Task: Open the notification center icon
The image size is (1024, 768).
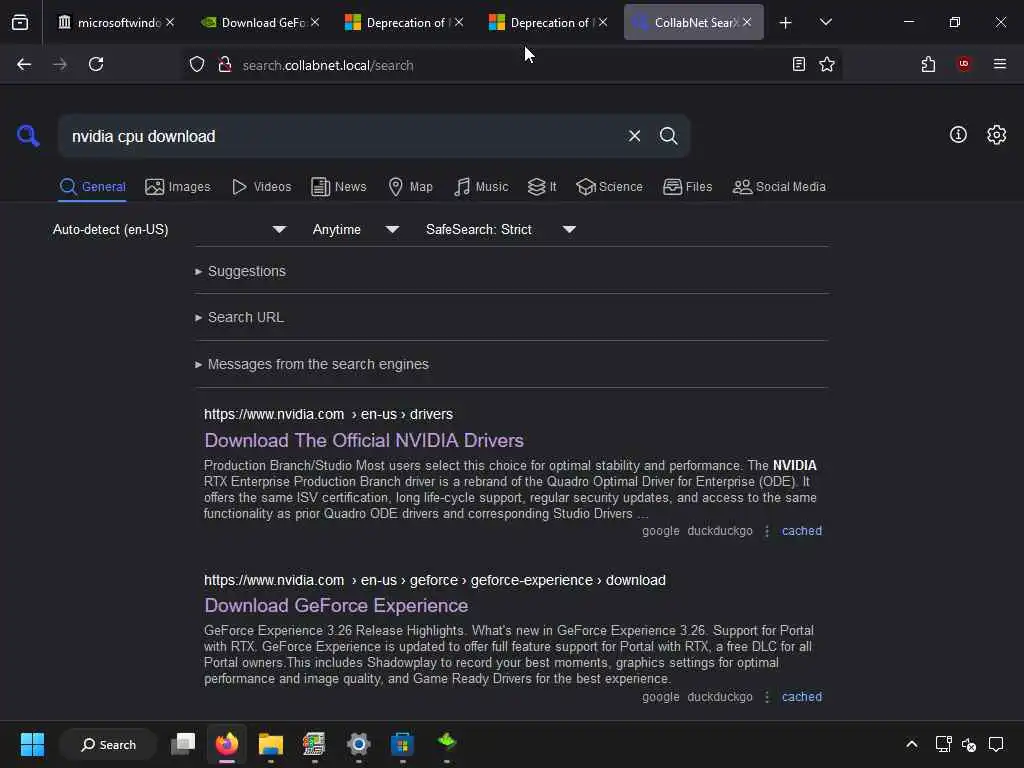Action: click(x=995, y=744)
